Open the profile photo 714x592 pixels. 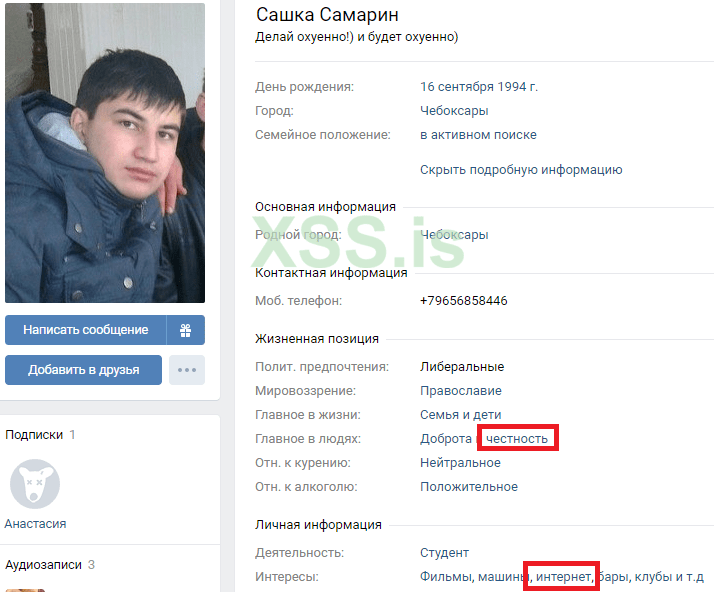pos(105,153)
